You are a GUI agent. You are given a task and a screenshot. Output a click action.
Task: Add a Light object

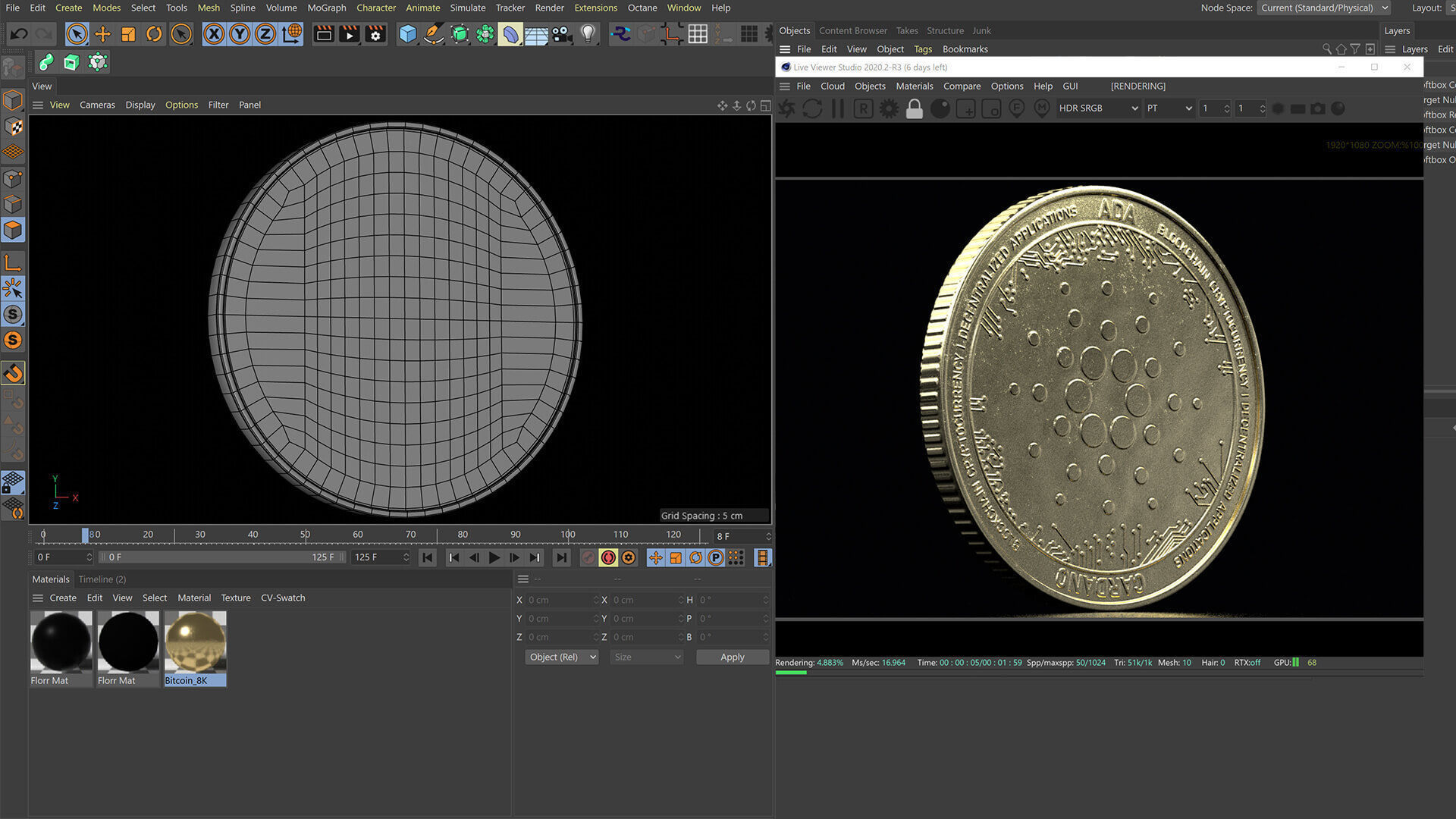tap(588, 34)
